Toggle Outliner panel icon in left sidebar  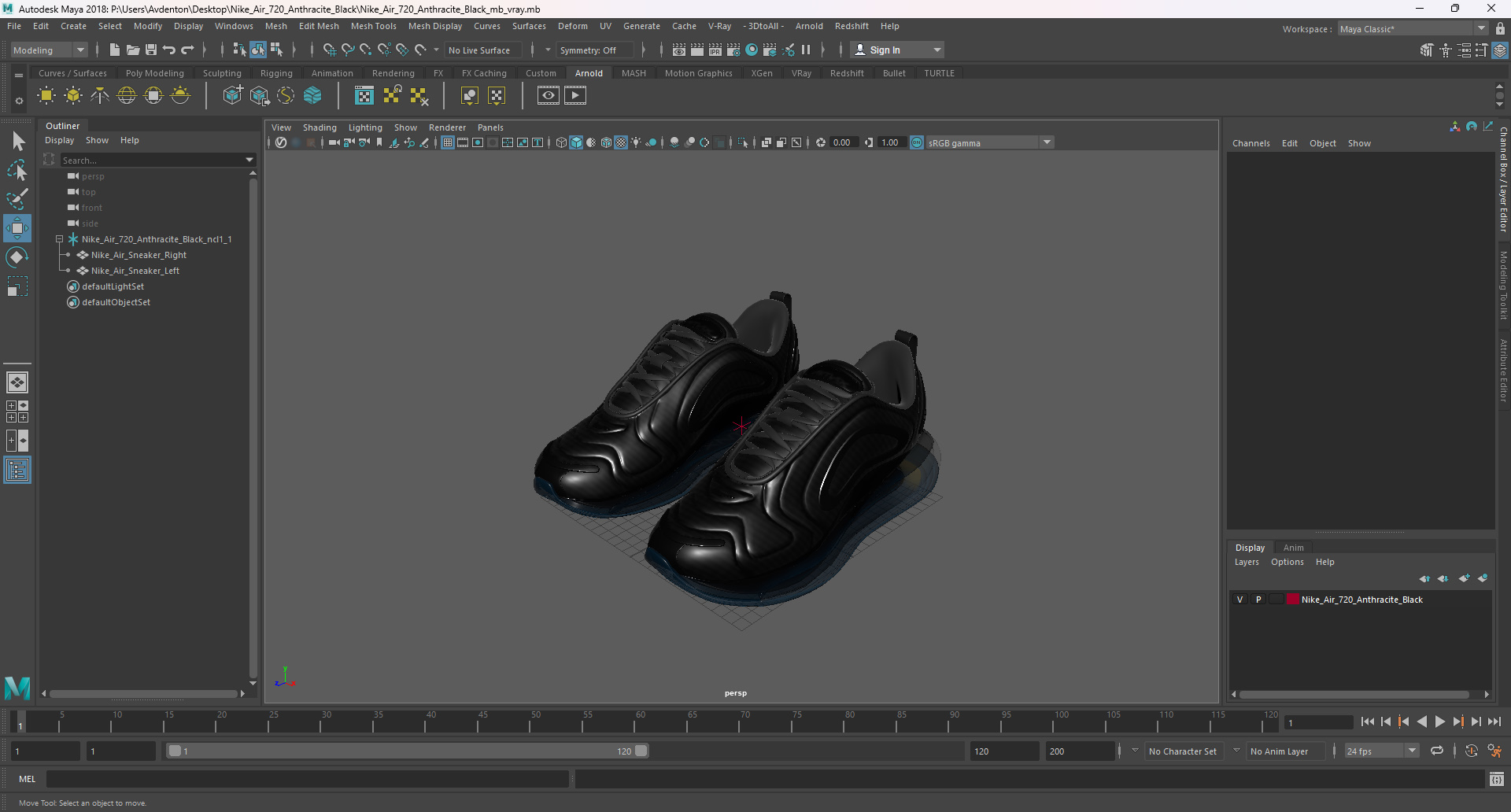[x=17, y=471]
